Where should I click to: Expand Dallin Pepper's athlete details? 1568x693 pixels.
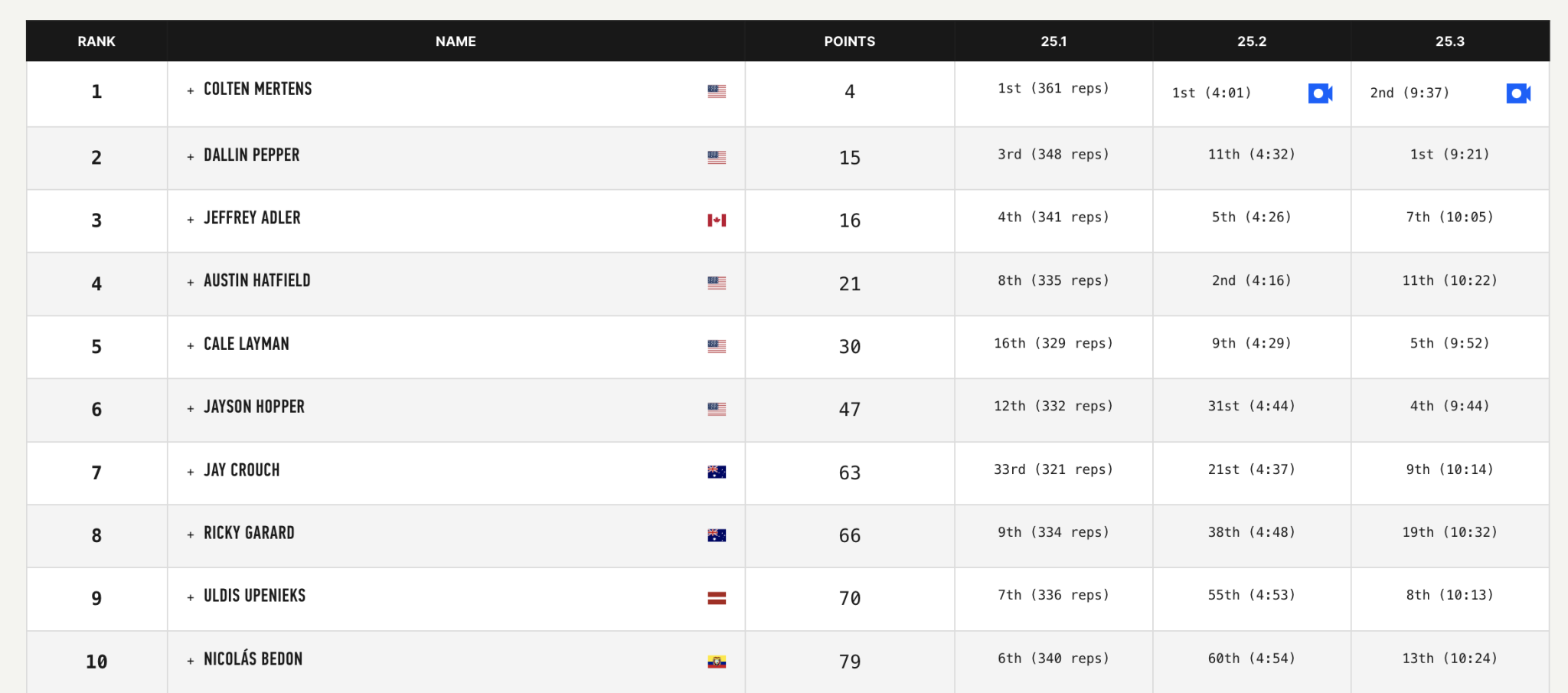click(191, 155)
